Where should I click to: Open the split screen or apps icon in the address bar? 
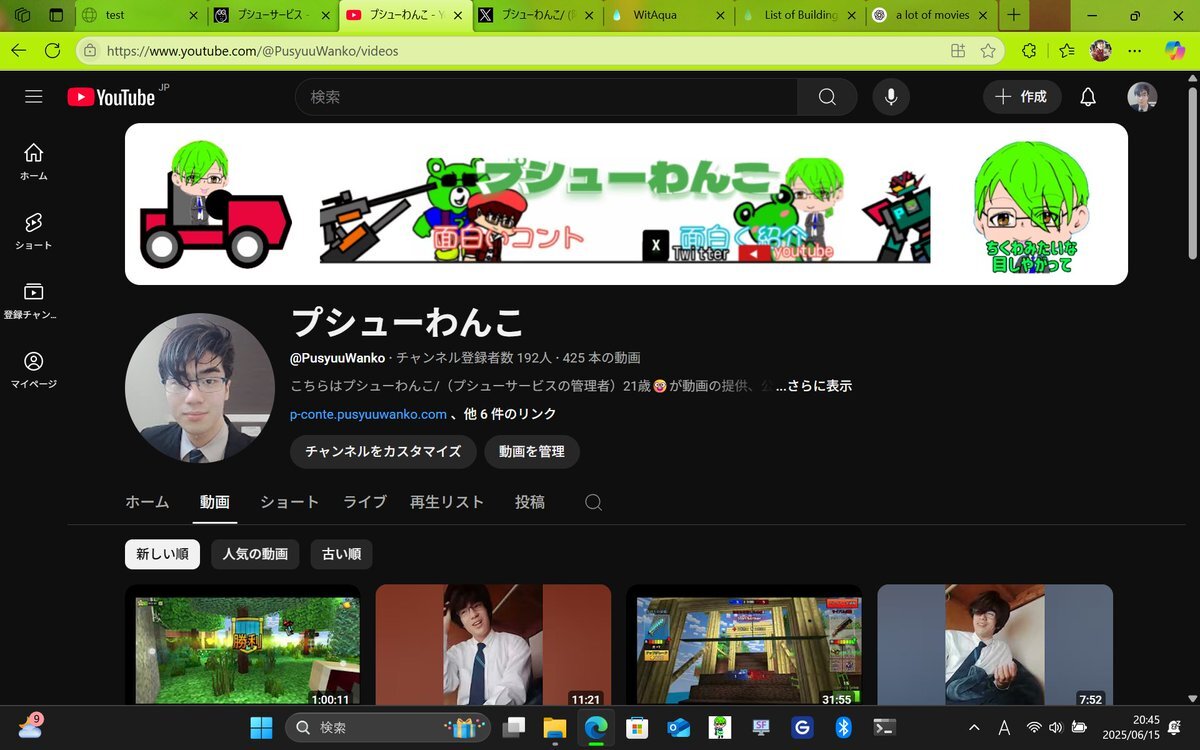958,51
